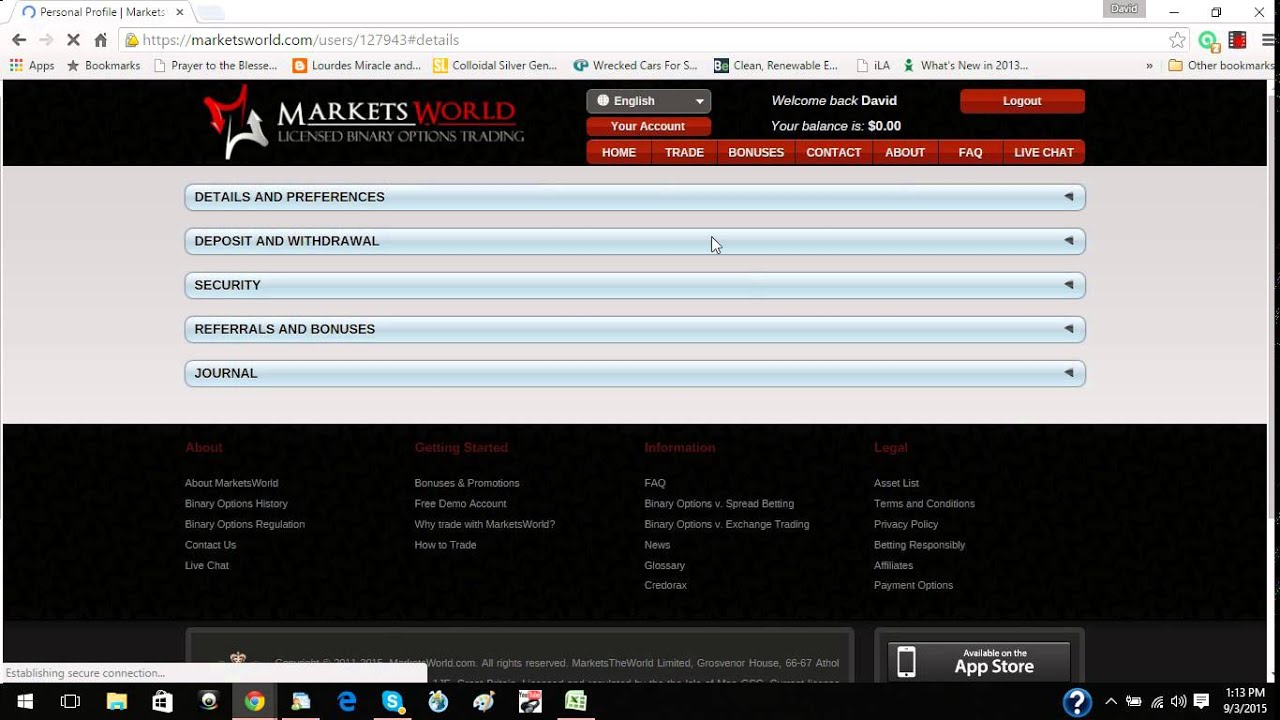The image size is (1280, 720).
Task: Expand the Journal section
Action: [635, 373]
